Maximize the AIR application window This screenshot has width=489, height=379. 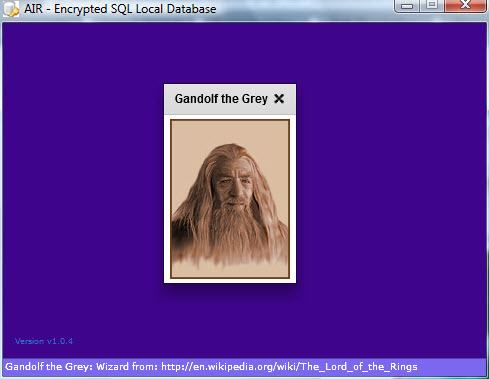click(432, 6)
